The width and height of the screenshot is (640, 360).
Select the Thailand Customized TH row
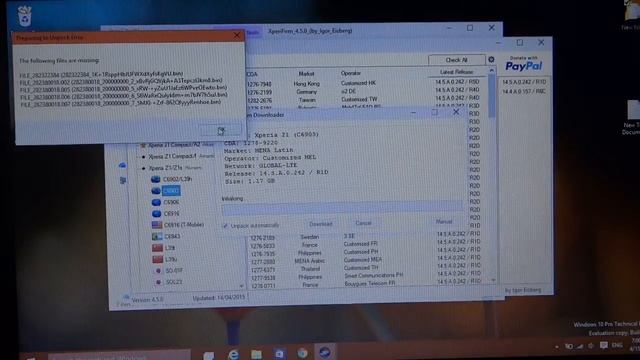click(365, 269)
